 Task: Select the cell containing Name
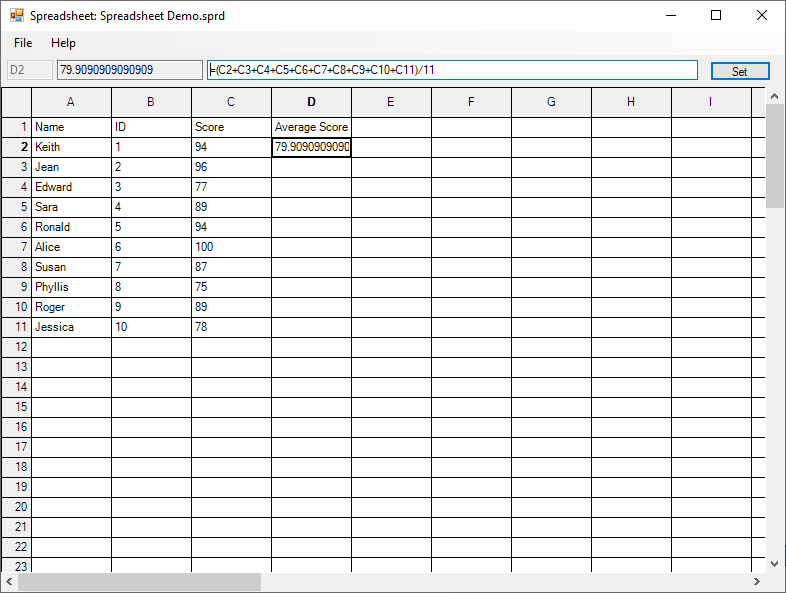click(x=71, y=127)
